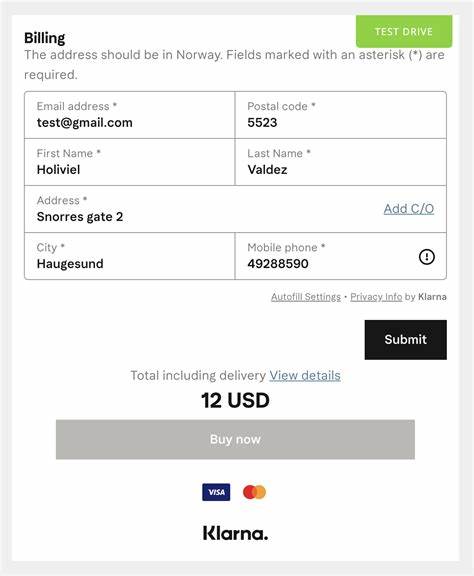Click the 12 USD total amount
Viewport: 474px width, 576px height.
pos(235,400)
